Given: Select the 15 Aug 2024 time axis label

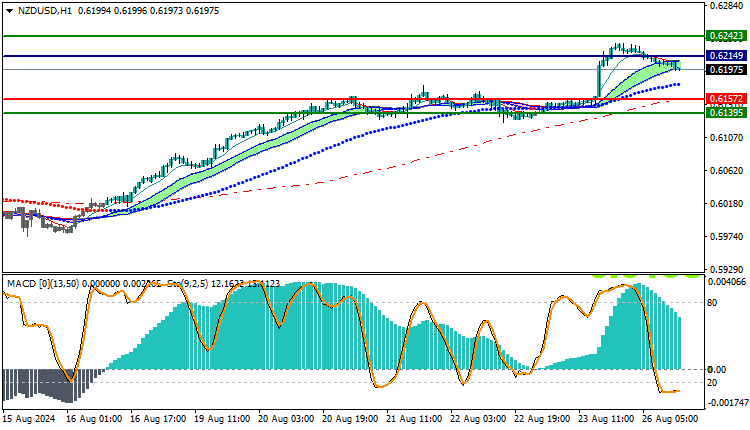Looking at the screenshot, I should point(29,419).
